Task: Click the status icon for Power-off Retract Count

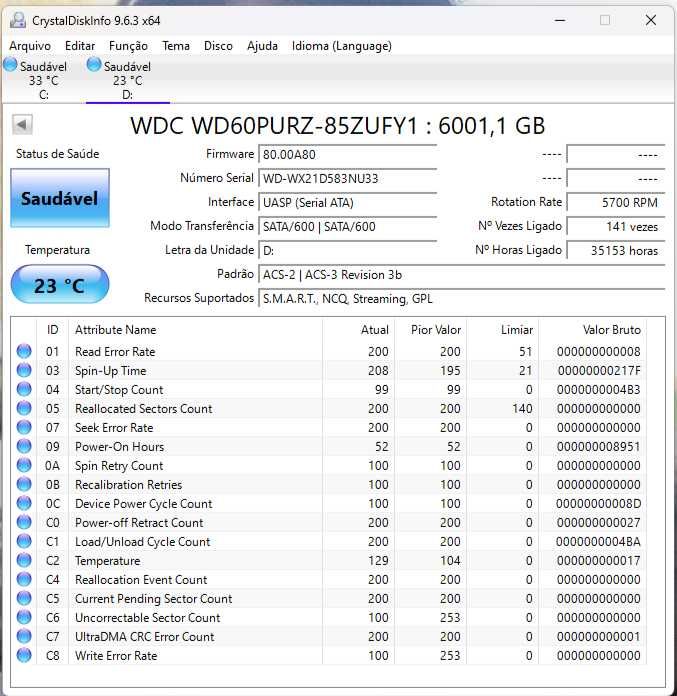Action: tap(24, 522)
